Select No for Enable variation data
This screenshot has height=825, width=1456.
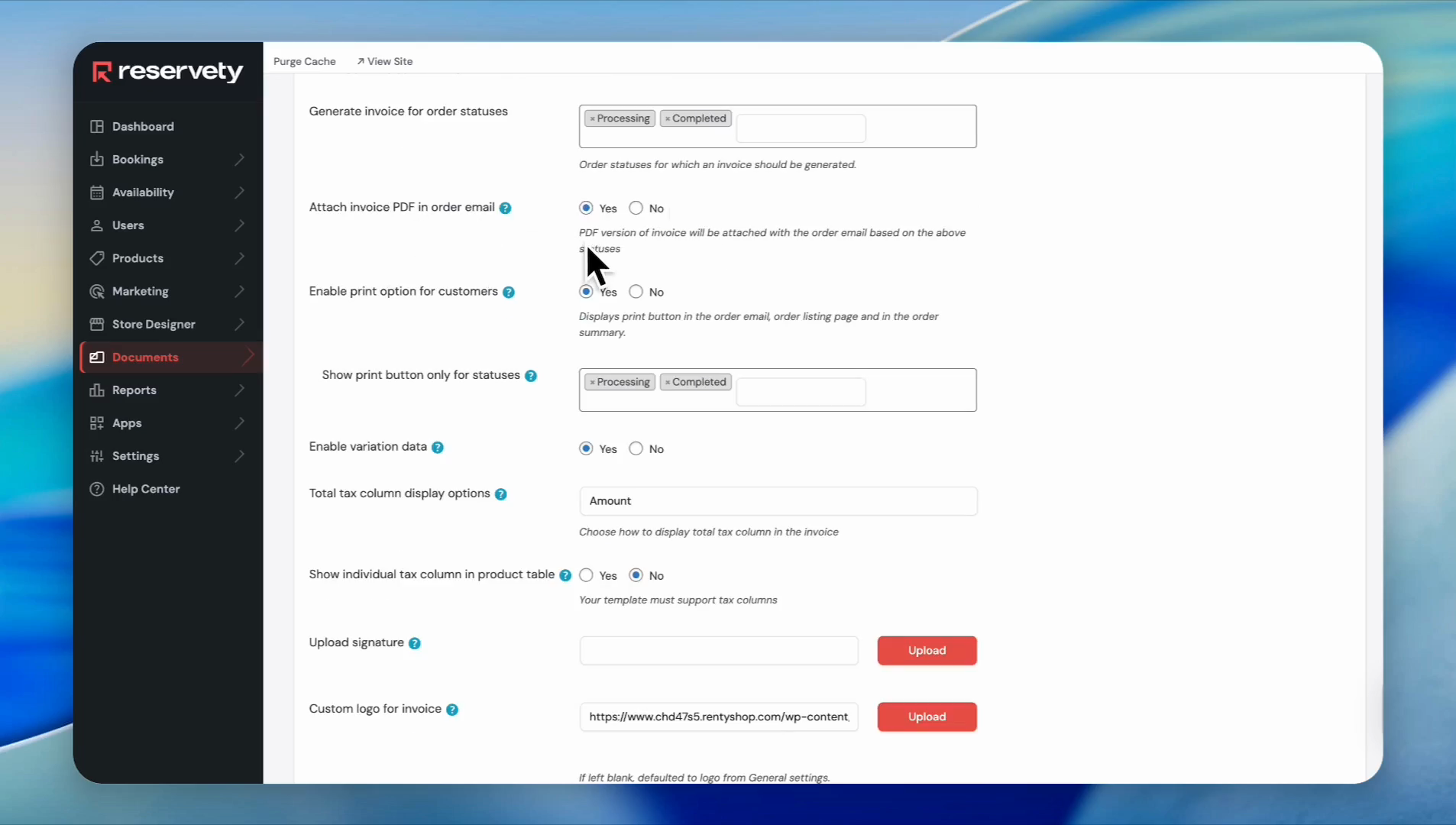(x=636, y=448)
